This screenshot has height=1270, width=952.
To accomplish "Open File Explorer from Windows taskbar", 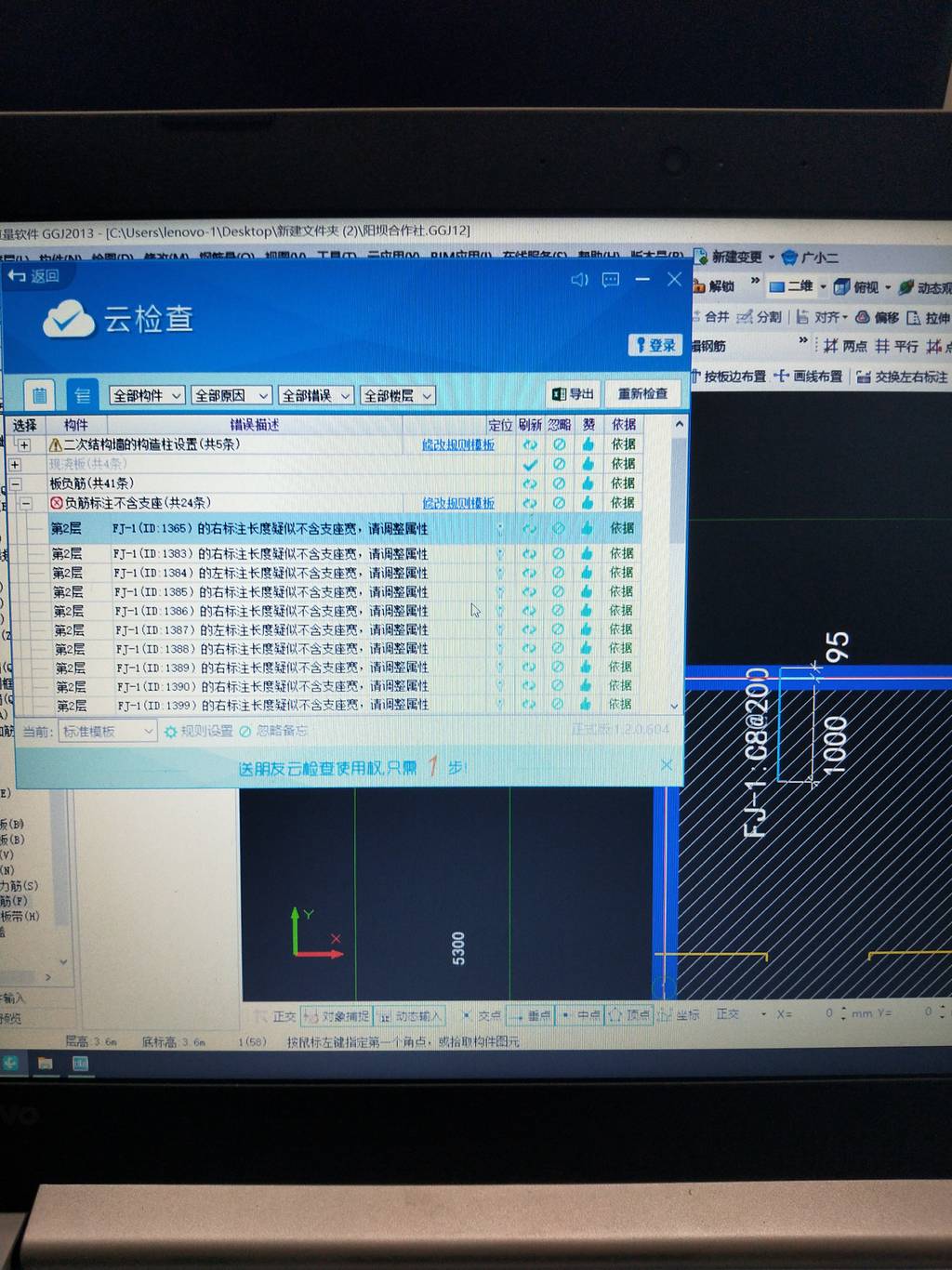I will [45, 1063].
